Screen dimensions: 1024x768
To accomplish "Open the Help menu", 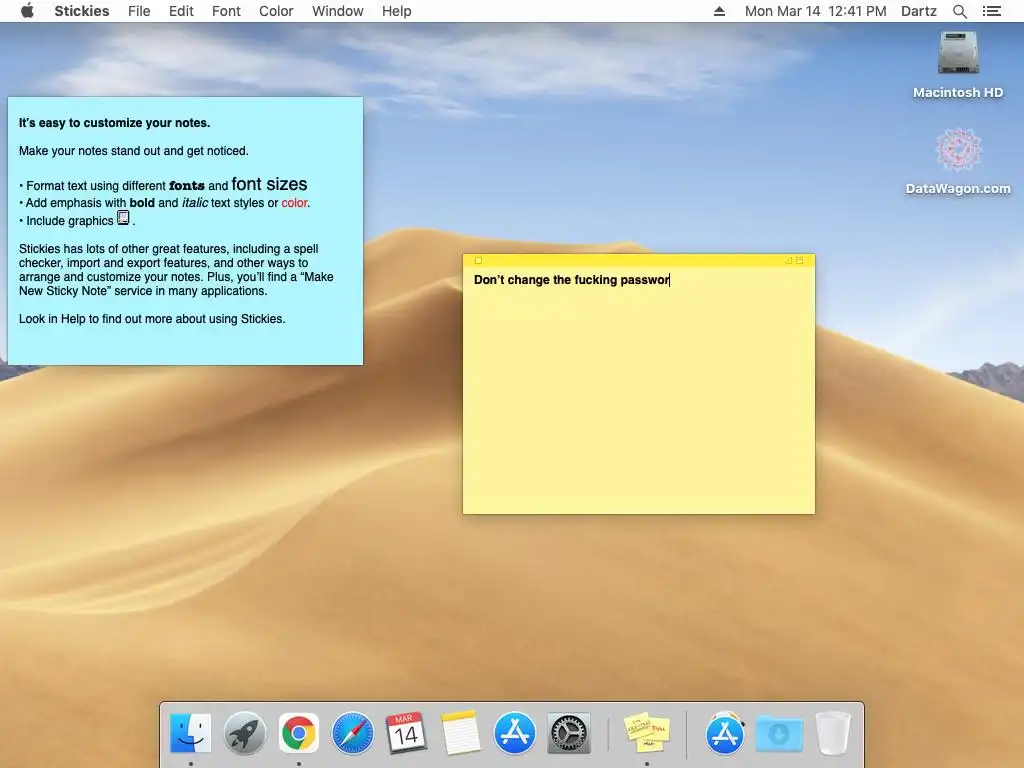I will (396, 11).
